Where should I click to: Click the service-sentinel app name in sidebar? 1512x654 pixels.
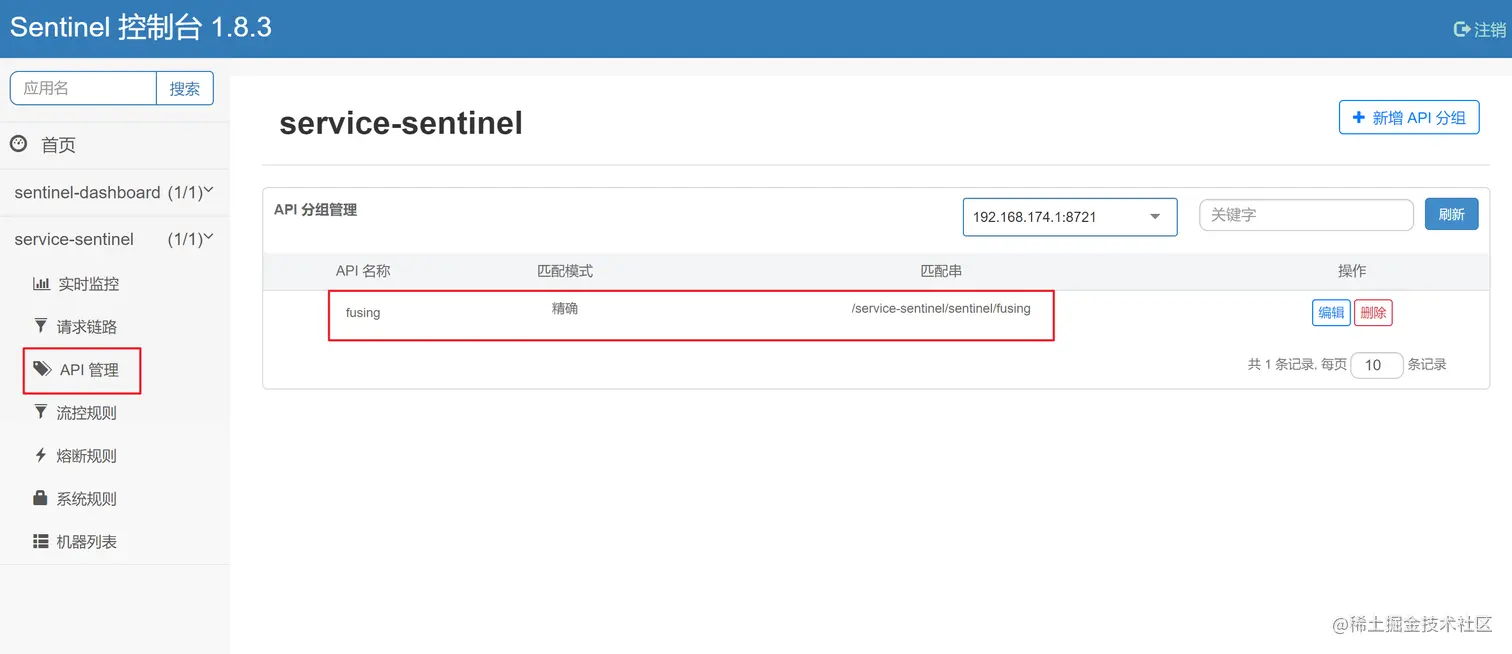74,239
